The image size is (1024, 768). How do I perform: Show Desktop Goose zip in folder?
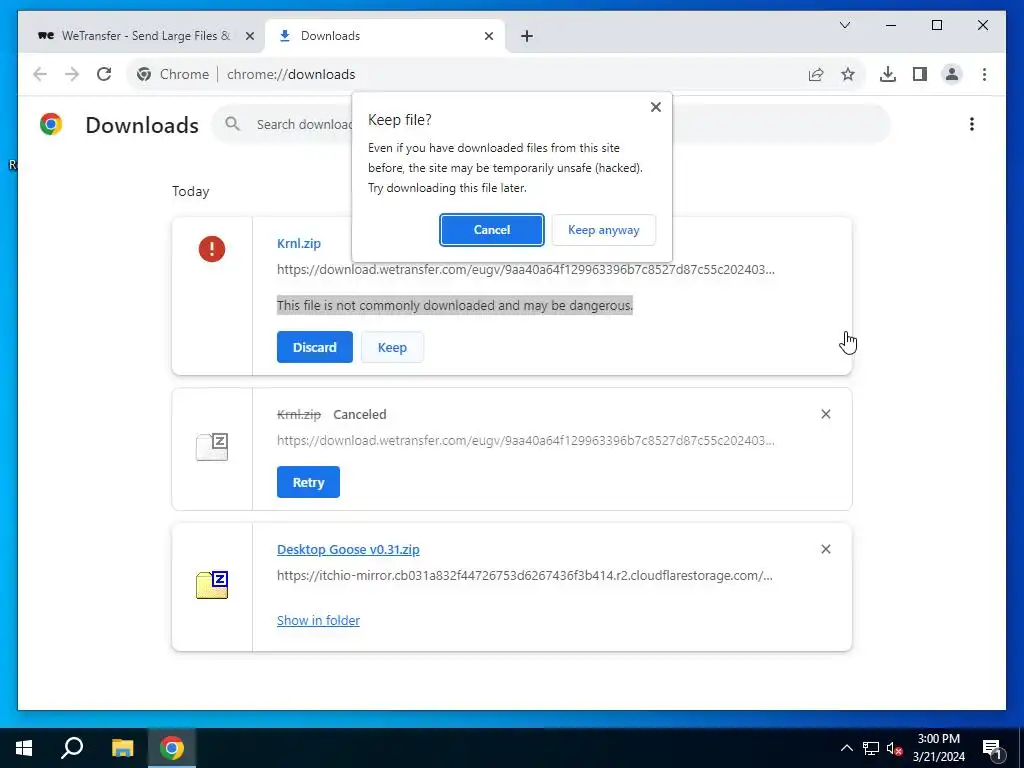point(318,620)
